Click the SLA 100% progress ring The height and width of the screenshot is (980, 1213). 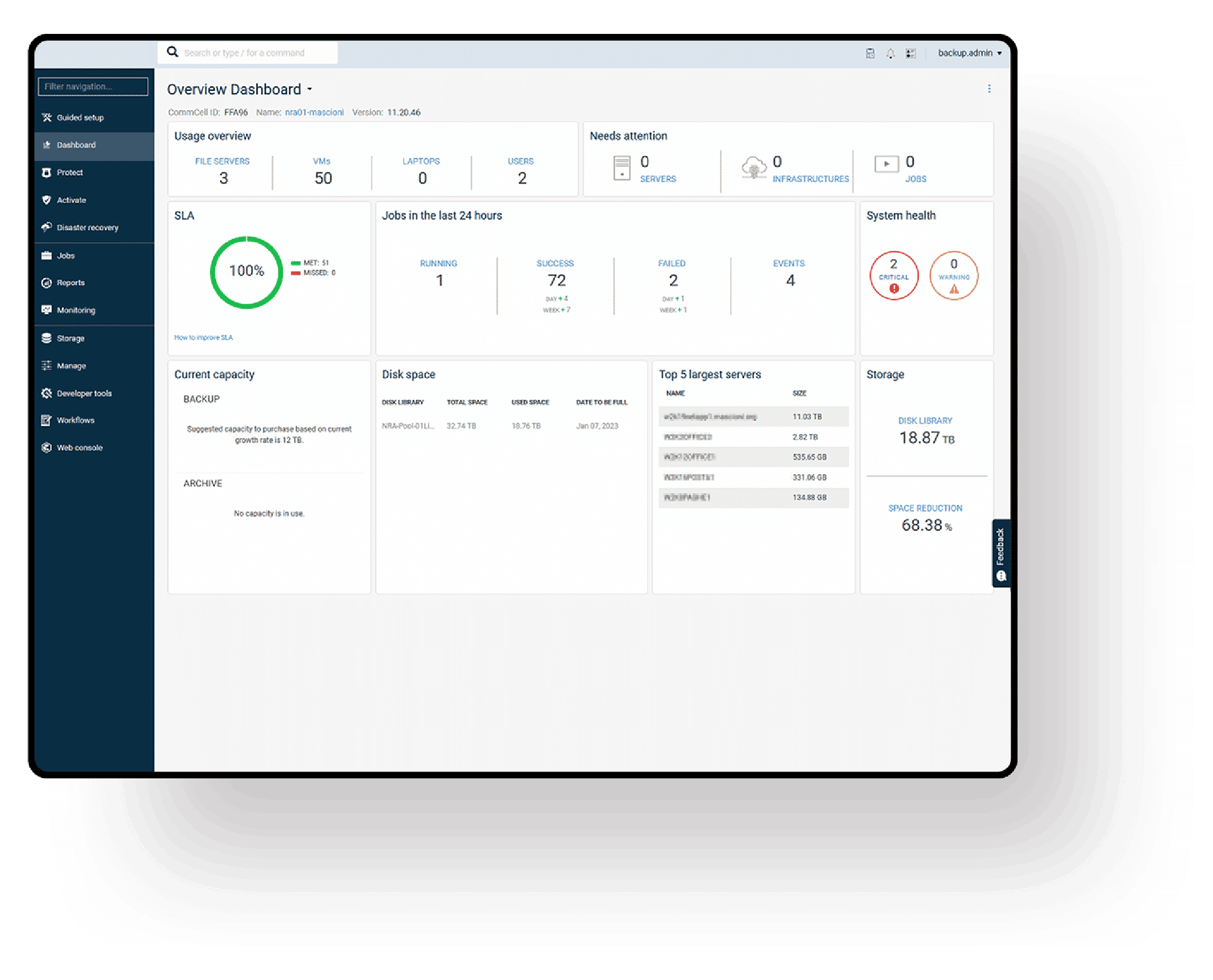[246, 272]
